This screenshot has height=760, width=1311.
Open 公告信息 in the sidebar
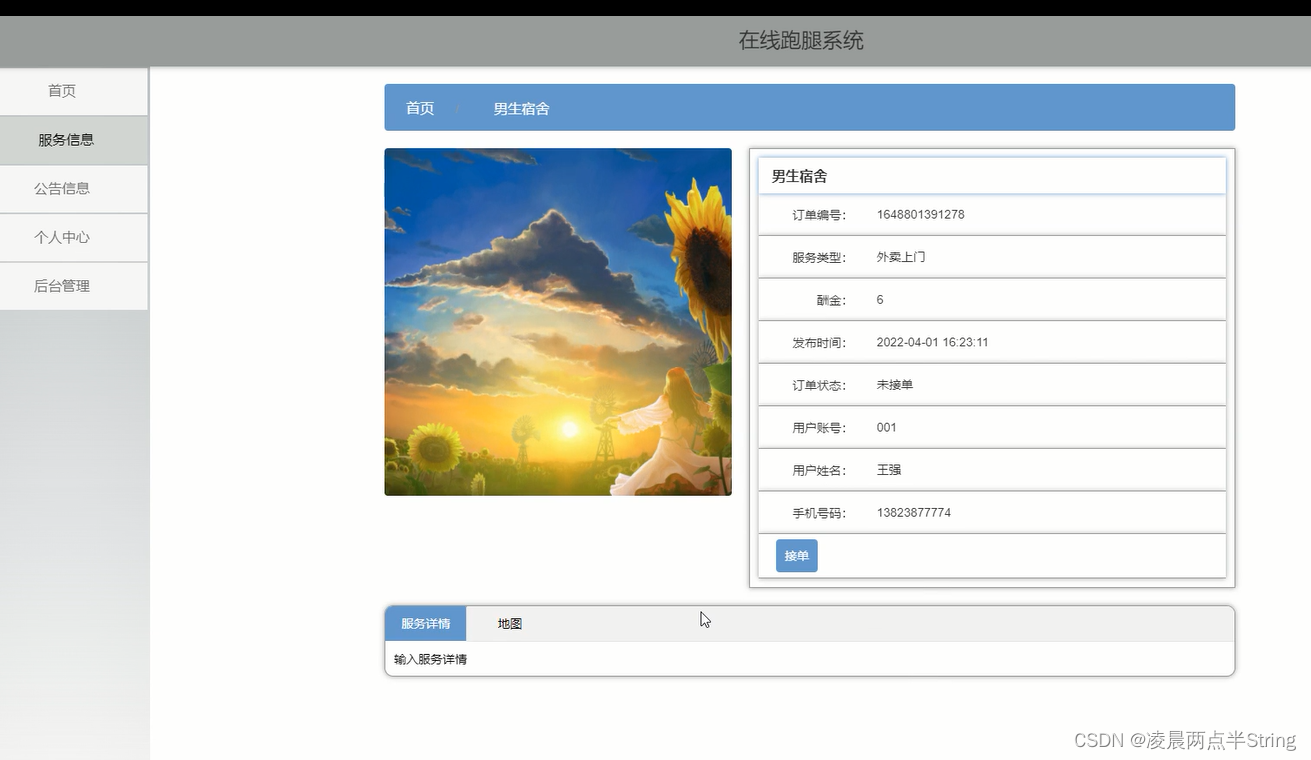[74, 188]
